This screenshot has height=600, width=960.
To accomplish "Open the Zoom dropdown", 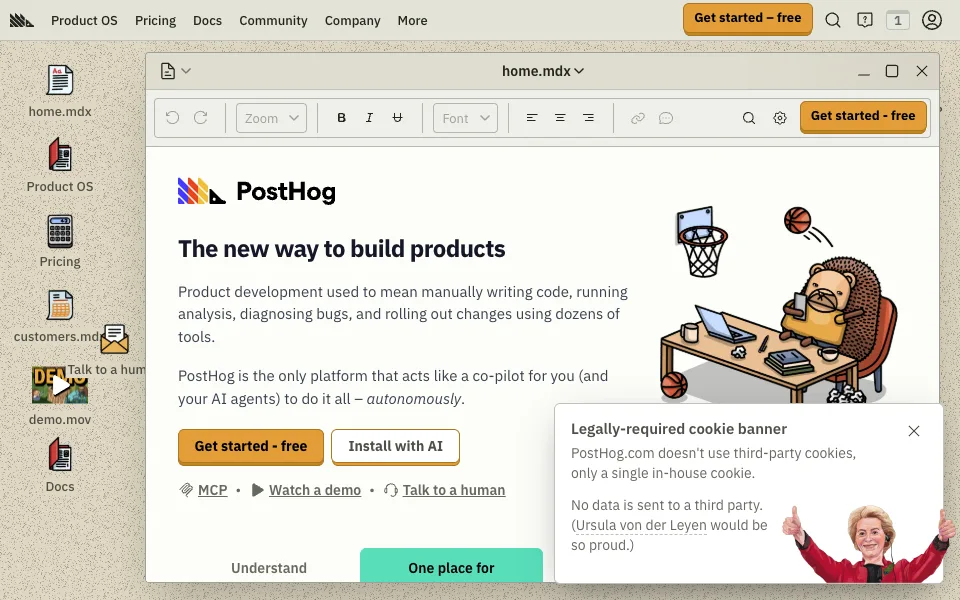I will 271,118.
